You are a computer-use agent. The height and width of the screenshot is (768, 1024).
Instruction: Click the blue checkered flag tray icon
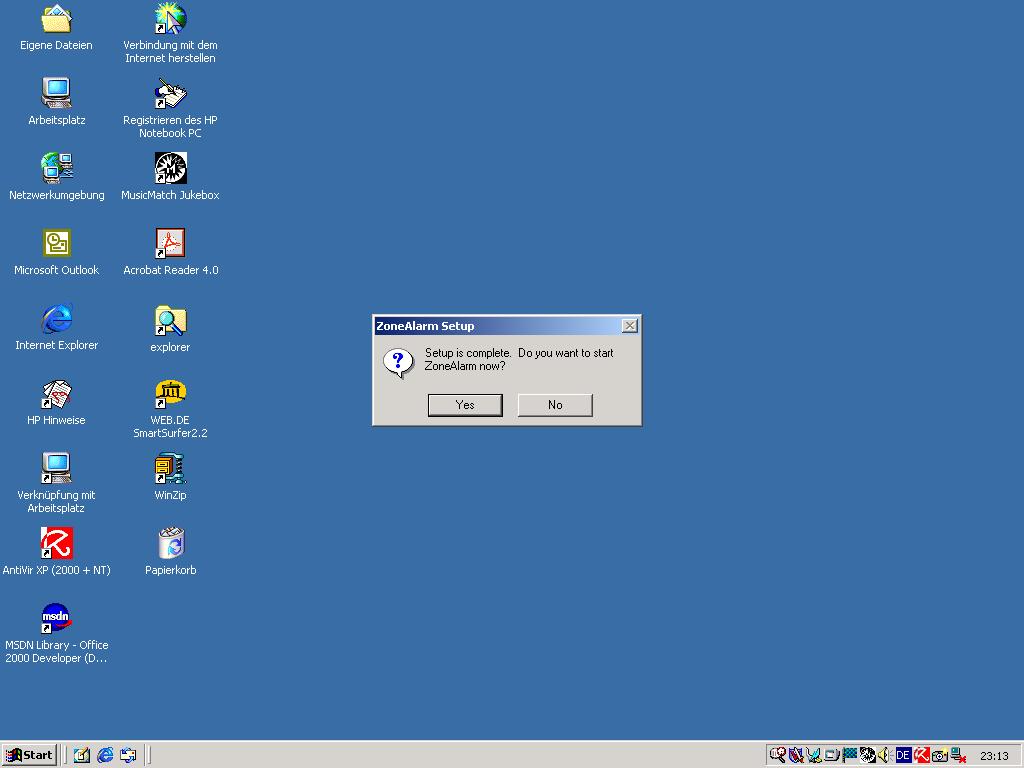(x=849, y=755)
